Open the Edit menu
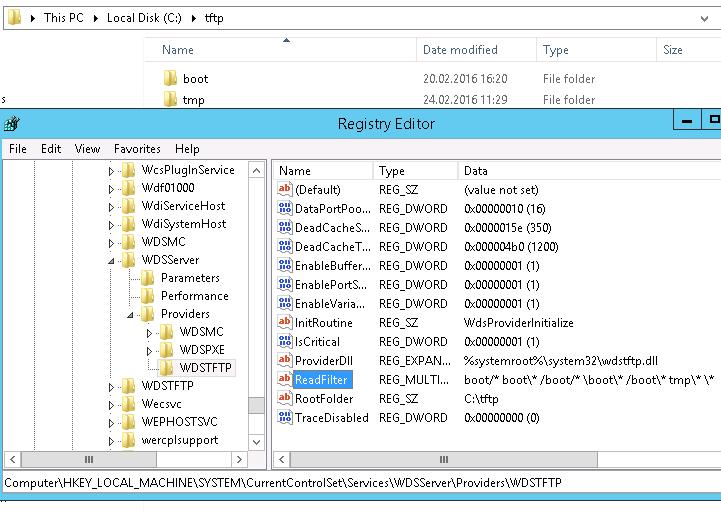The image size is (721, 513). click(51, 149)
